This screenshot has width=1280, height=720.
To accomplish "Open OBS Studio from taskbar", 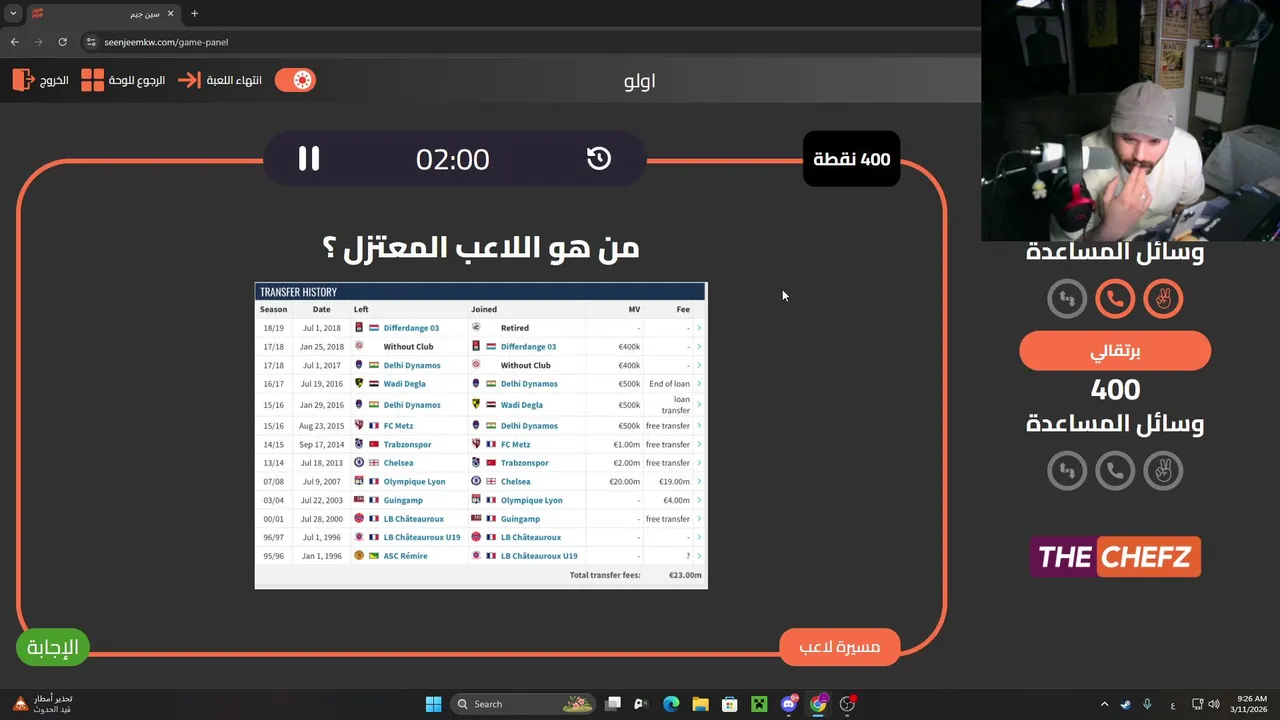I will pos(848,704).
